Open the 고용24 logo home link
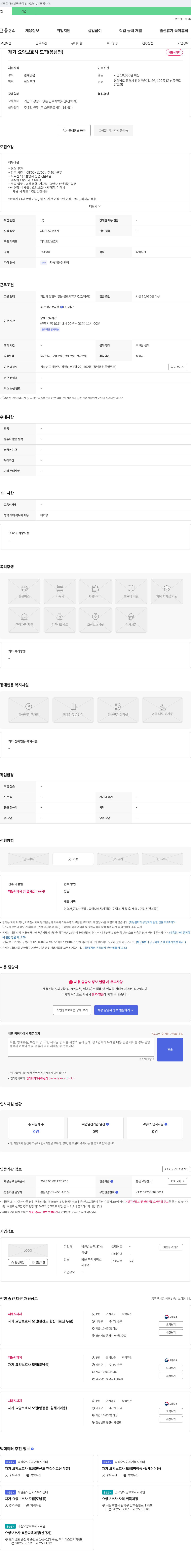Viewport: 191px width, 1568px height. click(7, 30)
